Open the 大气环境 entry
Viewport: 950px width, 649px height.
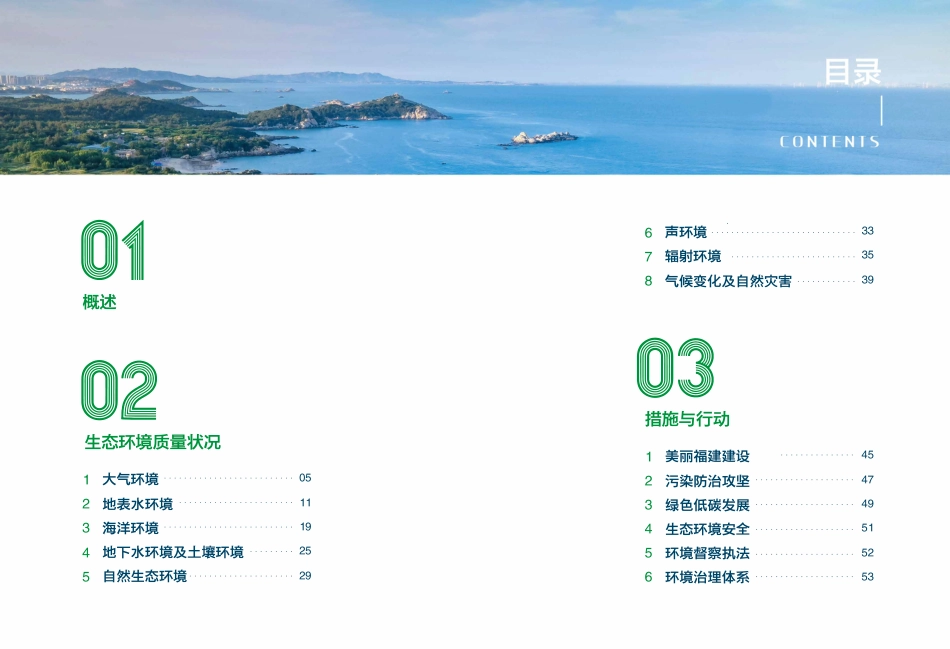pyautogui.click(x=130, y=479)
